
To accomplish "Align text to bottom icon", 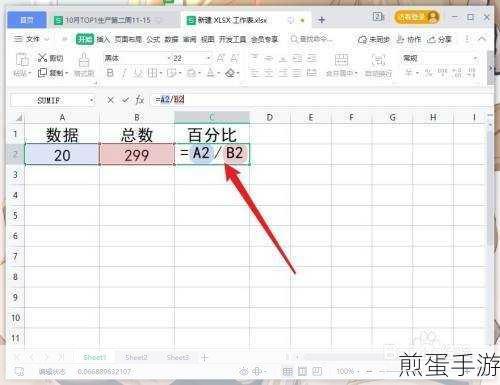I will [283, 58].
